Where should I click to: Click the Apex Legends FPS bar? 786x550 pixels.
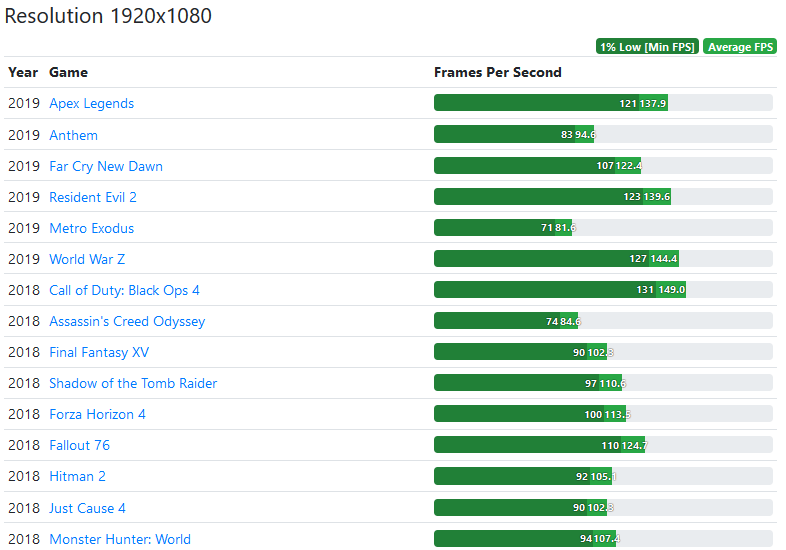click(603, 103)
